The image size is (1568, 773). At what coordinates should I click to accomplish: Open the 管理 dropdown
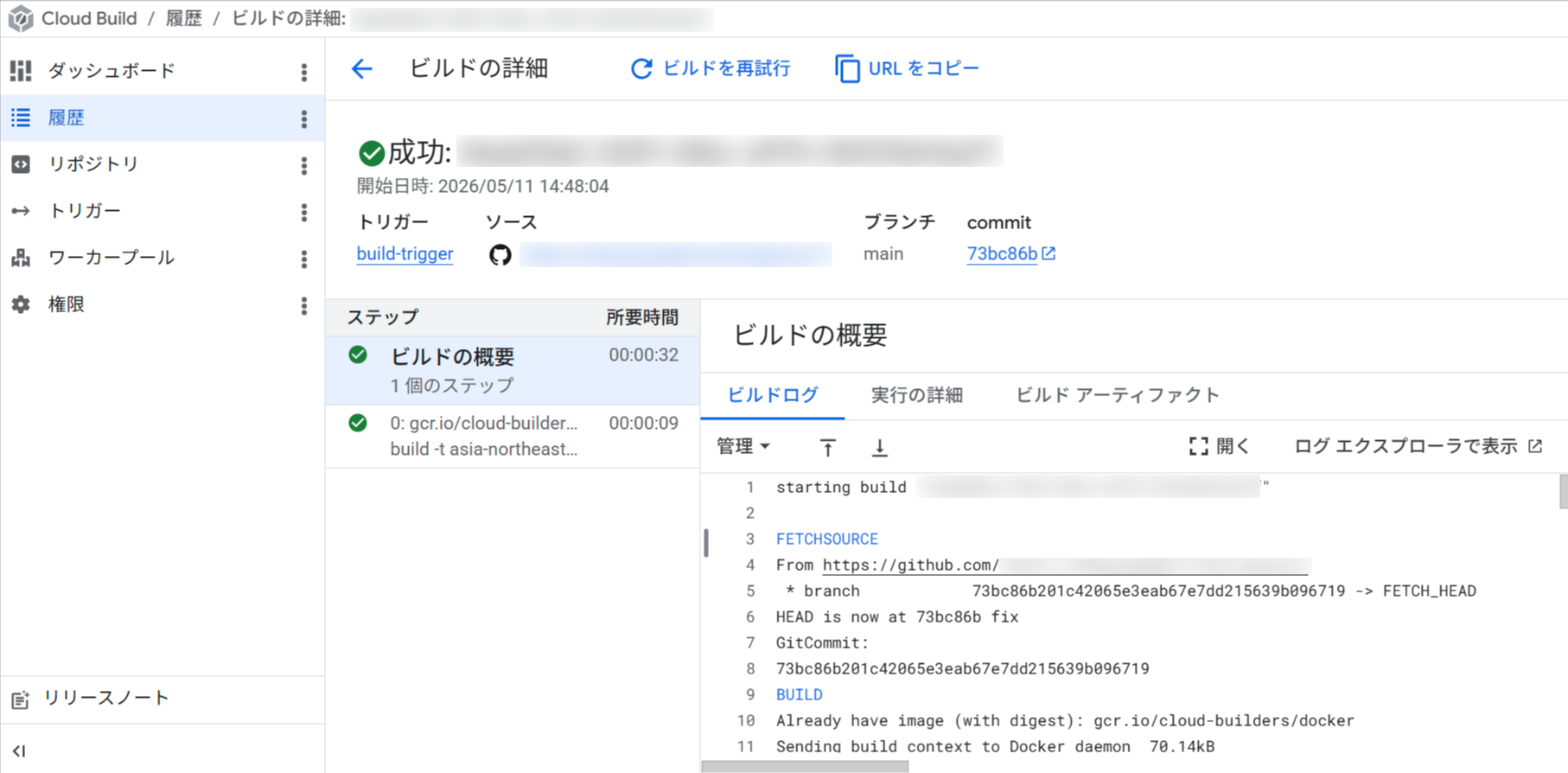click(743, 446)
